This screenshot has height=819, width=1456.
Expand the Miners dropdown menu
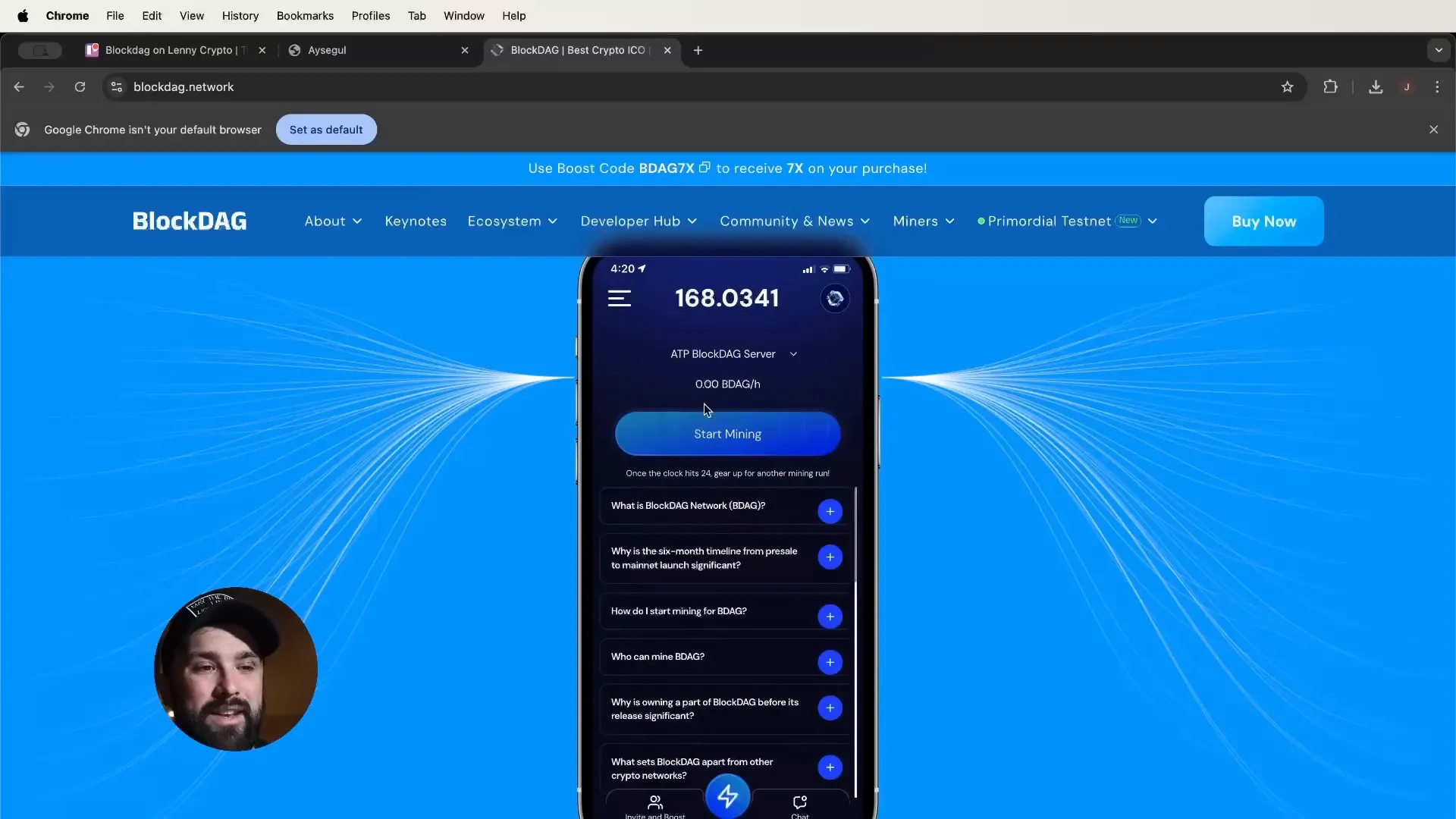click(x=924, y=221)
